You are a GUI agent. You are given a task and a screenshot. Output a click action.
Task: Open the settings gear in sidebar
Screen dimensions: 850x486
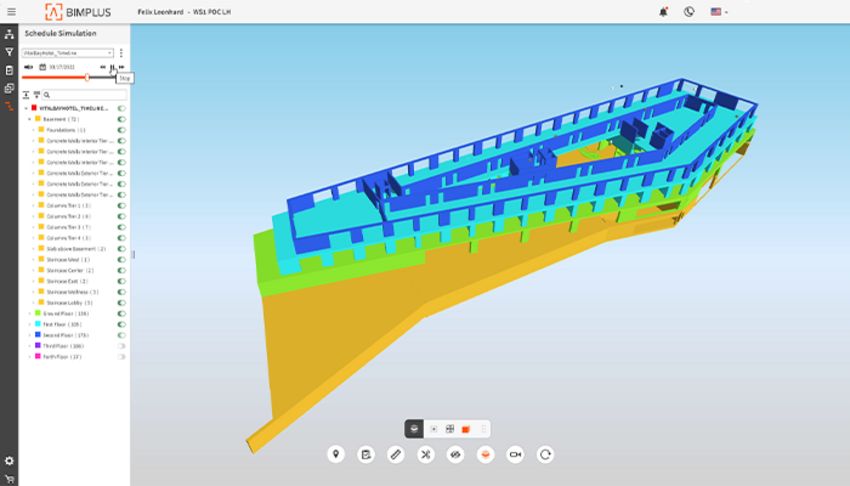coord(9,460)
